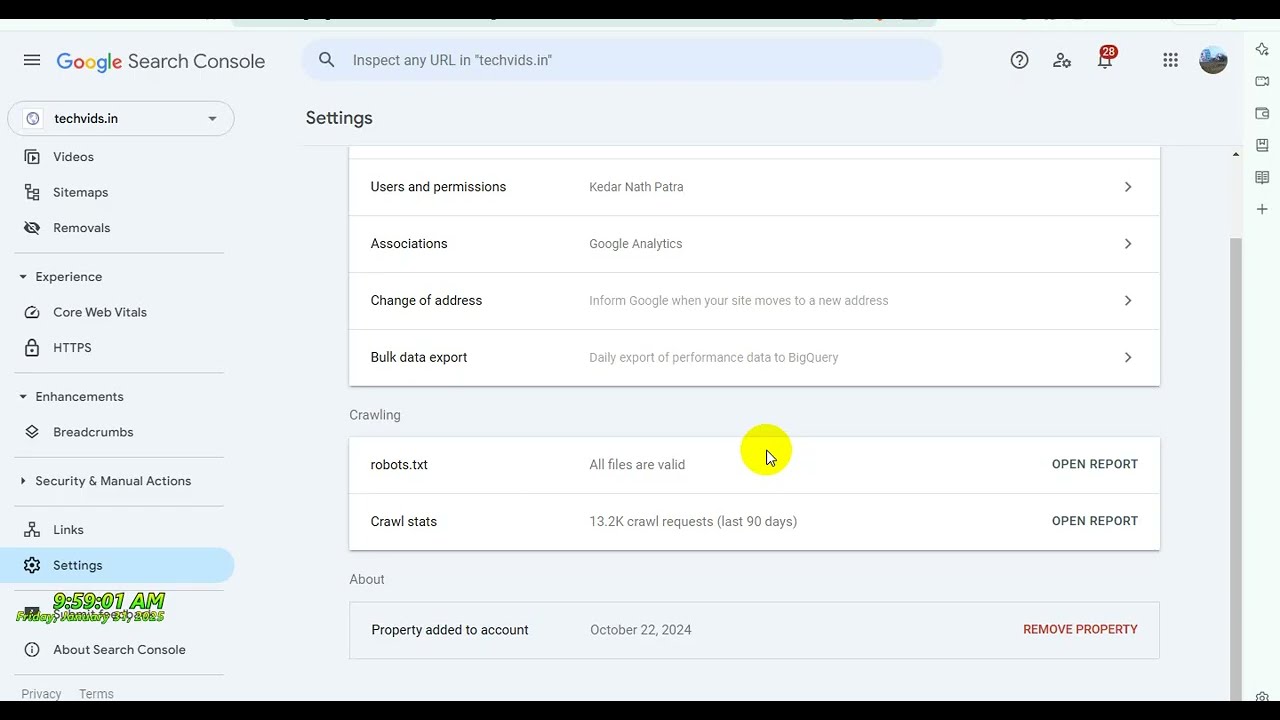This screenshot has width=1280, height=720.
Task: Click the Terms link
Action: tap(96, 694)
